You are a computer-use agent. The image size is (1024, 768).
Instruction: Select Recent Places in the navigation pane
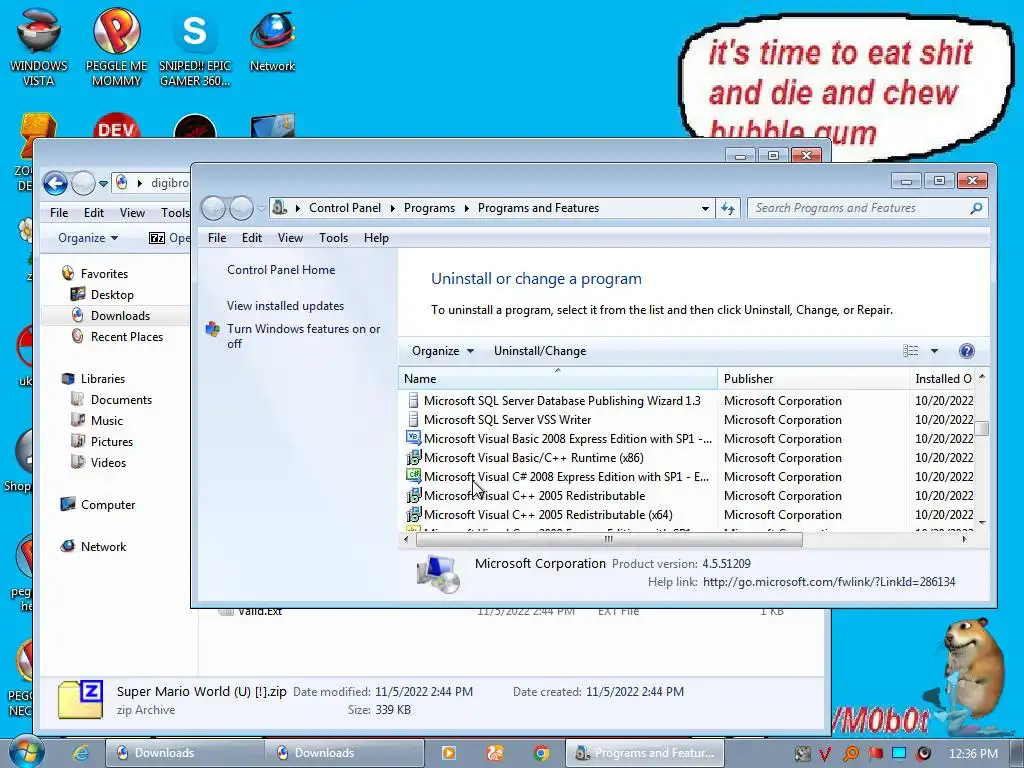(126, 336)
